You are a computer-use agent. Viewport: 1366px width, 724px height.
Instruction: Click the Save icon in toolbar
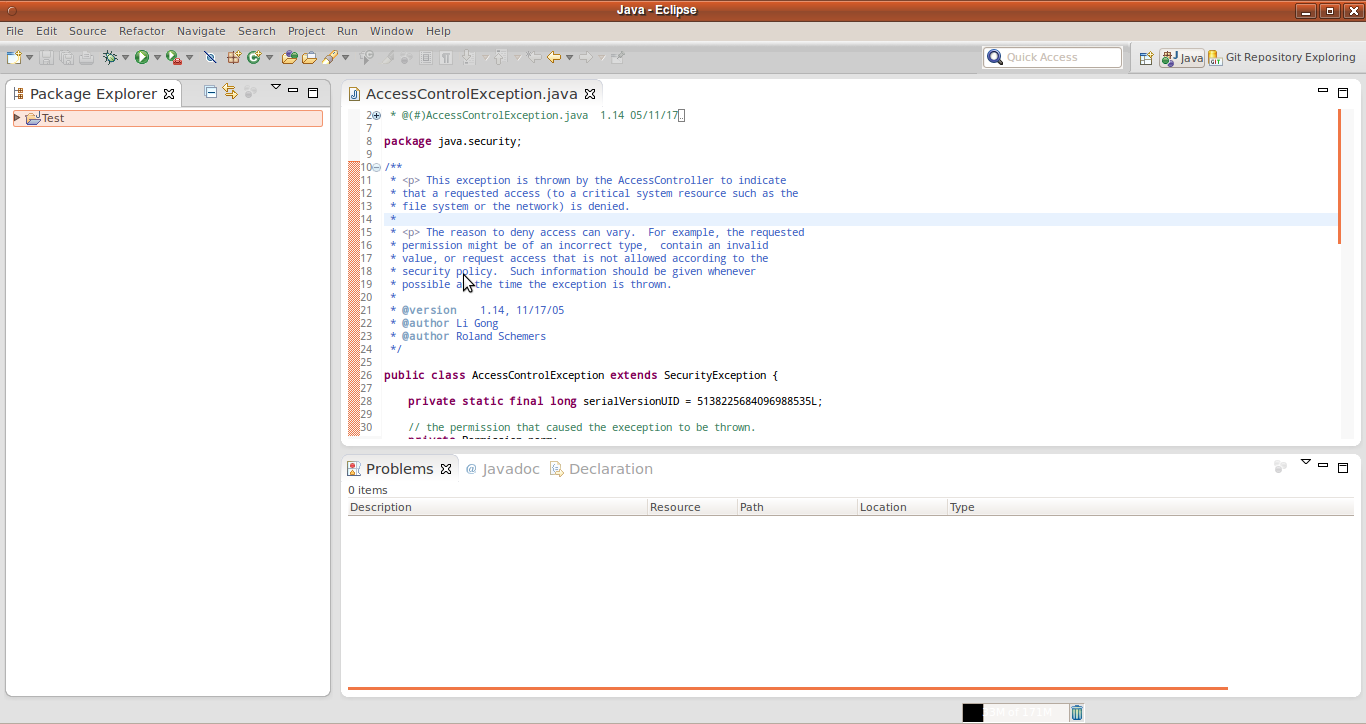[x=46, y=57]
